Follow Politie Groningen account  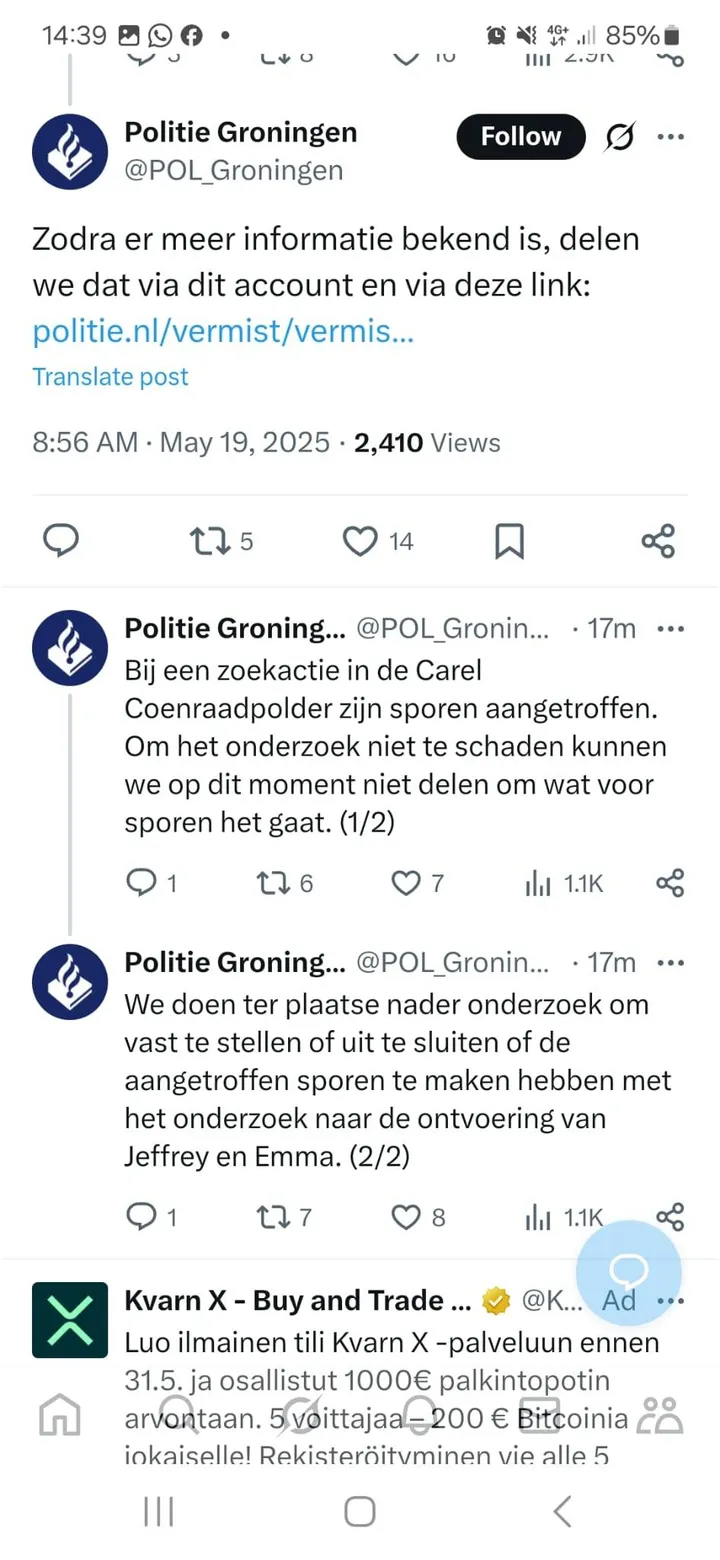pyautogui.click(x=521, y=137)
